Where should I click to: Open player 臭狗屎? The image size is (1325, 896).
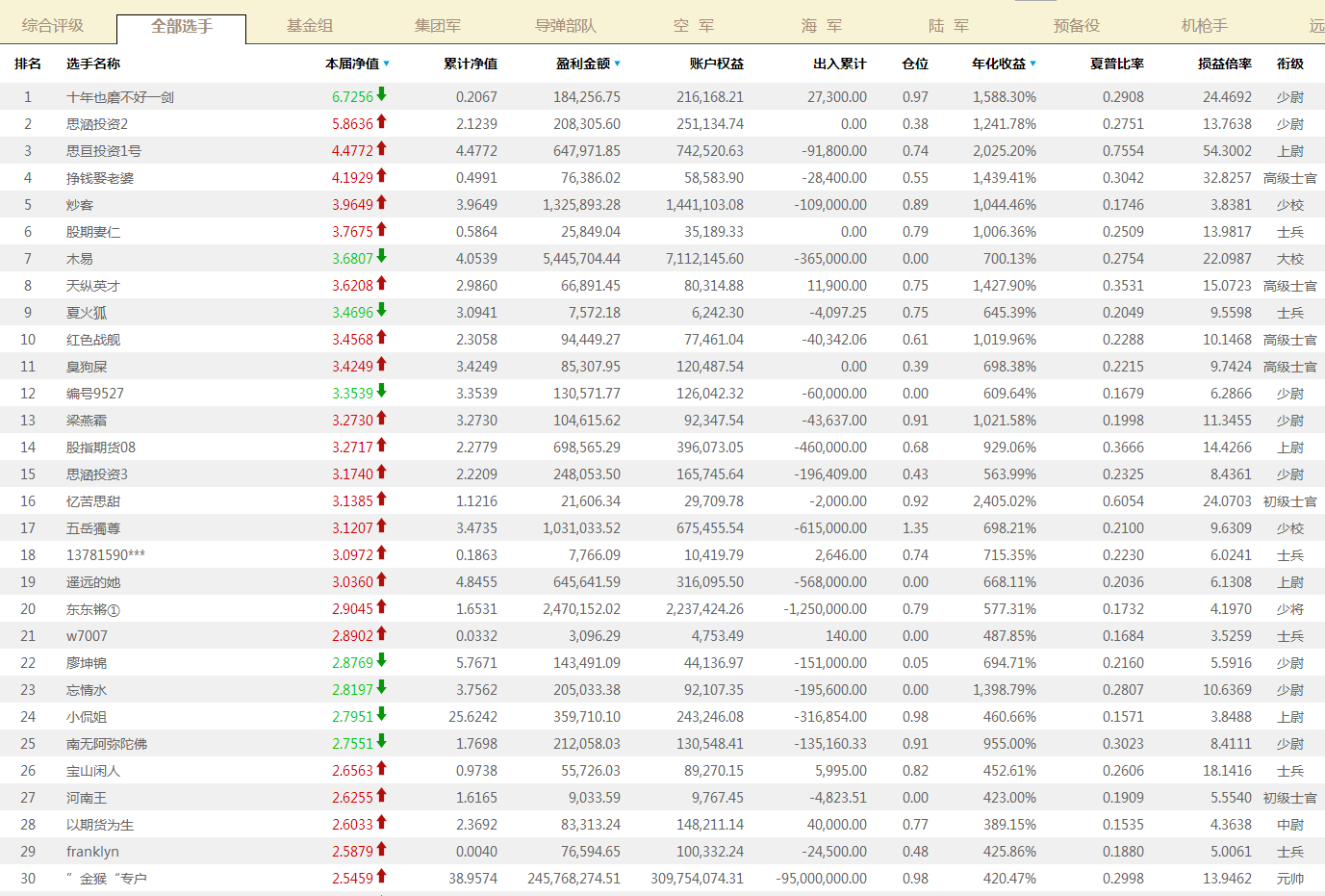[87, 367]
